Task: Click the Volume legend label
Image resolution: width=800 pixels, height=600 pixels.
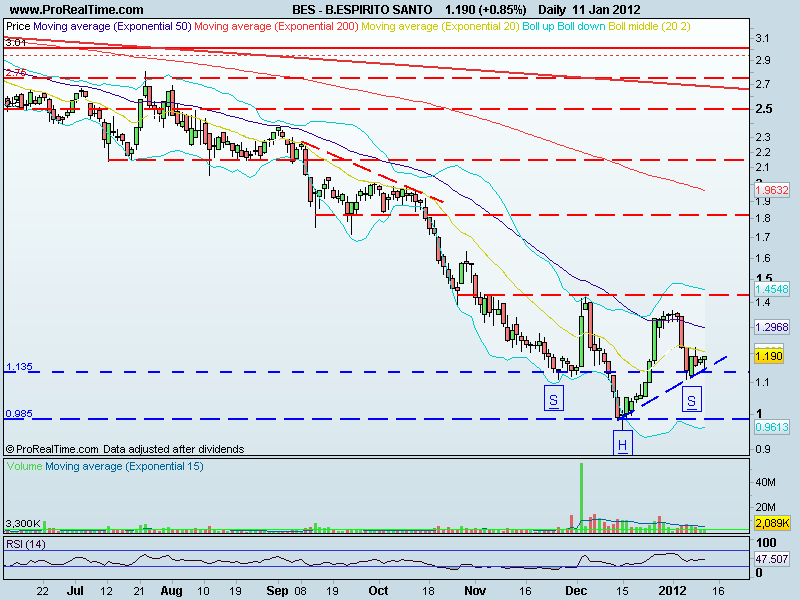Action: pyautogui.click(x=24, y=466)
